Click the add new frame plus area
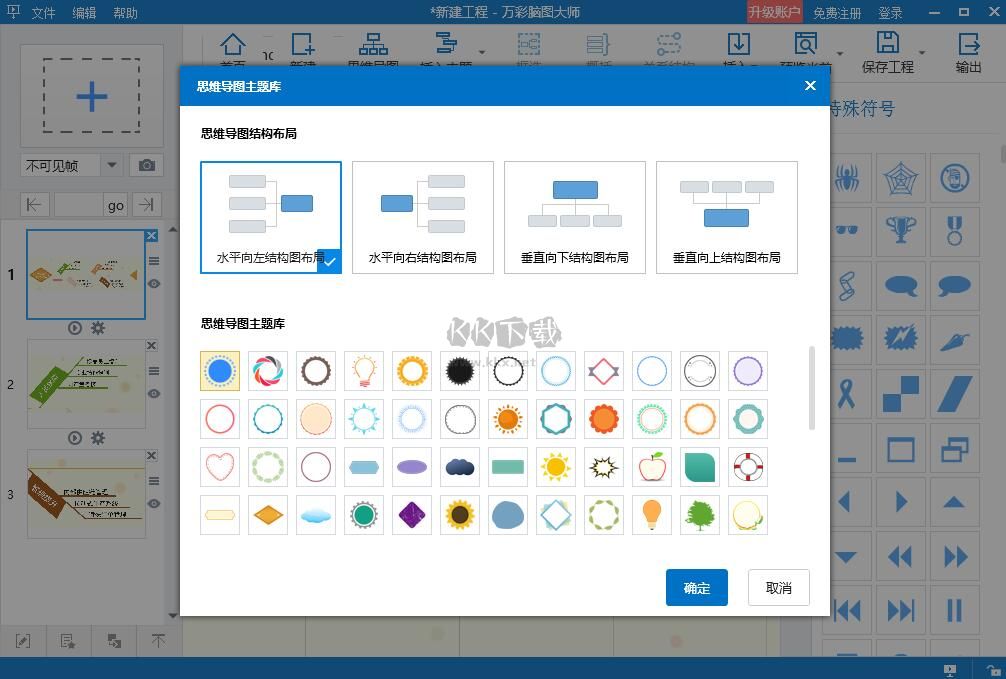The width and height of the screenshot is (1006, 679). [x=91, y=96]
